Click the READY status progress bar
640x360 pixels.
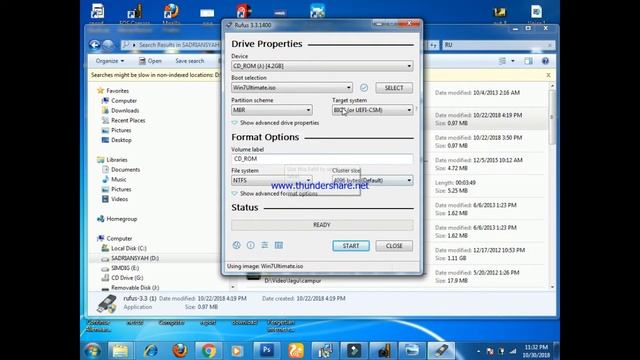pos(322,225)
